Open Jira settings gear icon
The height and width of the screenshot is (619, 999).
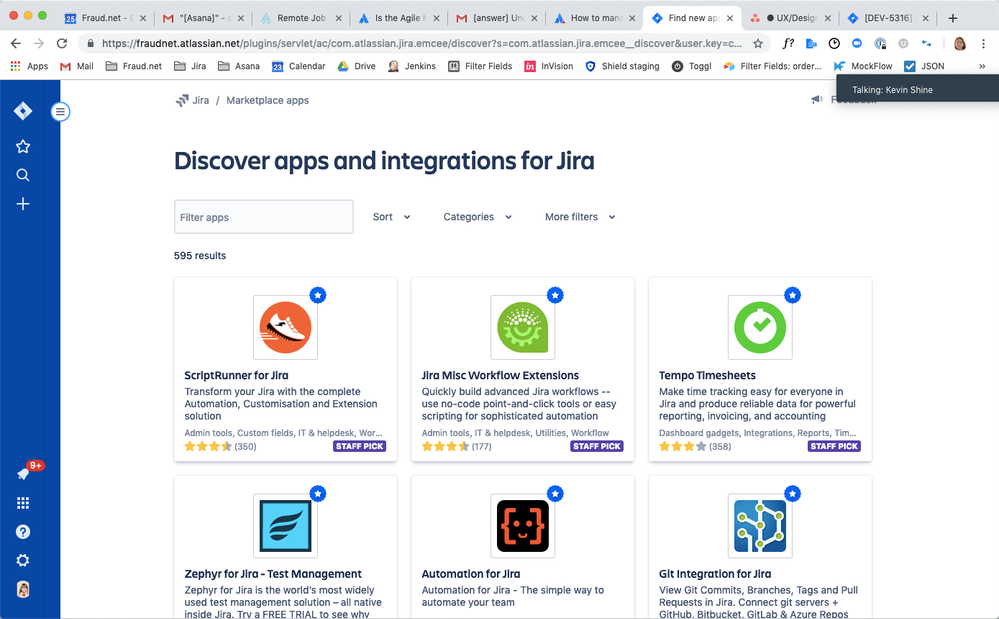point(23,560)
